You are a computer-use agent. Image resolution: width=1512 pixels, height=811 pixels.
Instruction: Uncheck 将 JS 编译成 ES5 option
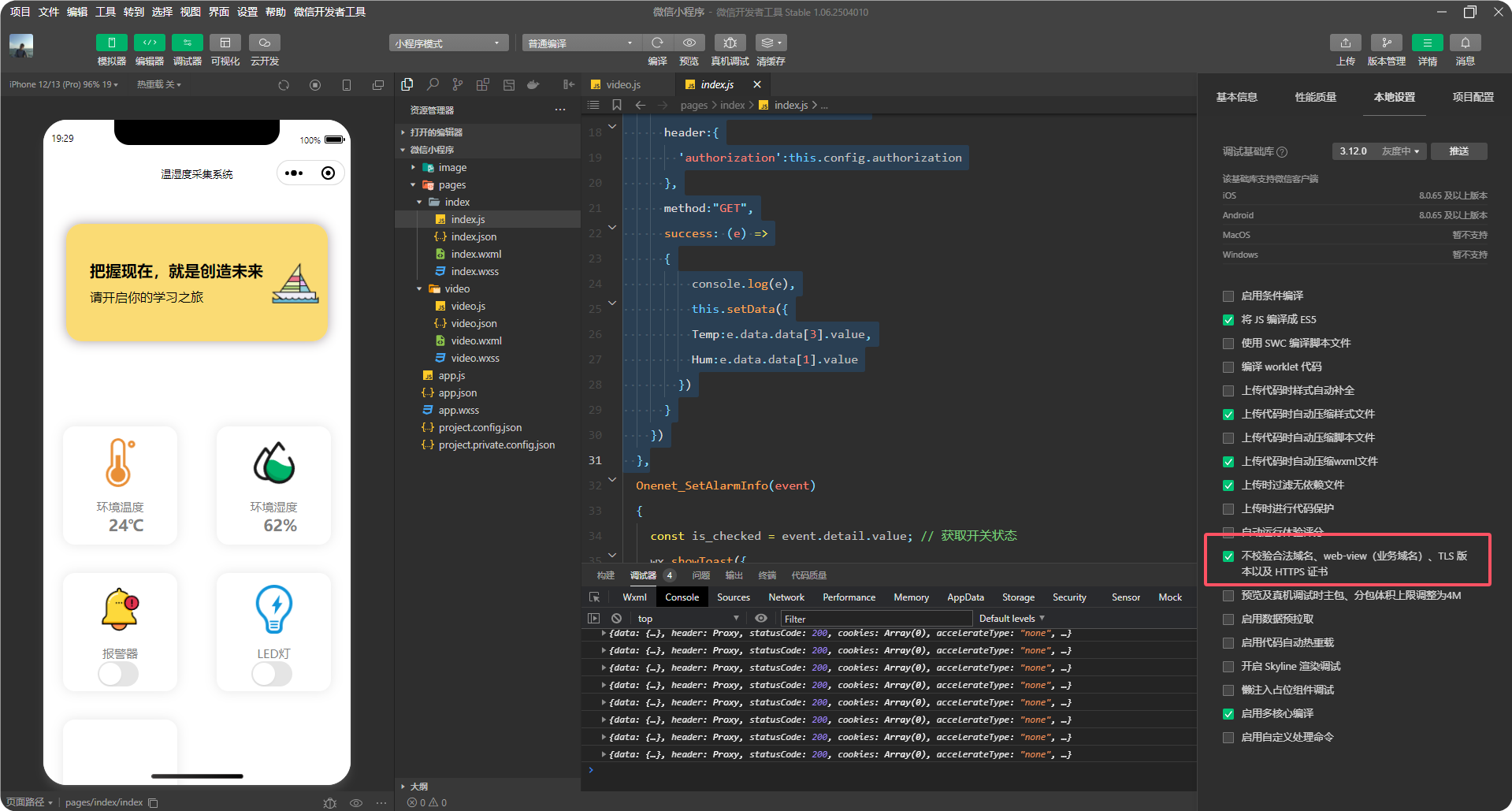1228,320
